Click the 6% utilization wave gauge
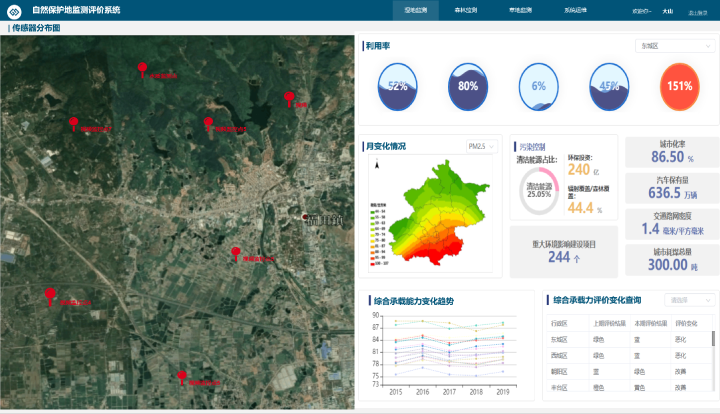 coord(538,86)
